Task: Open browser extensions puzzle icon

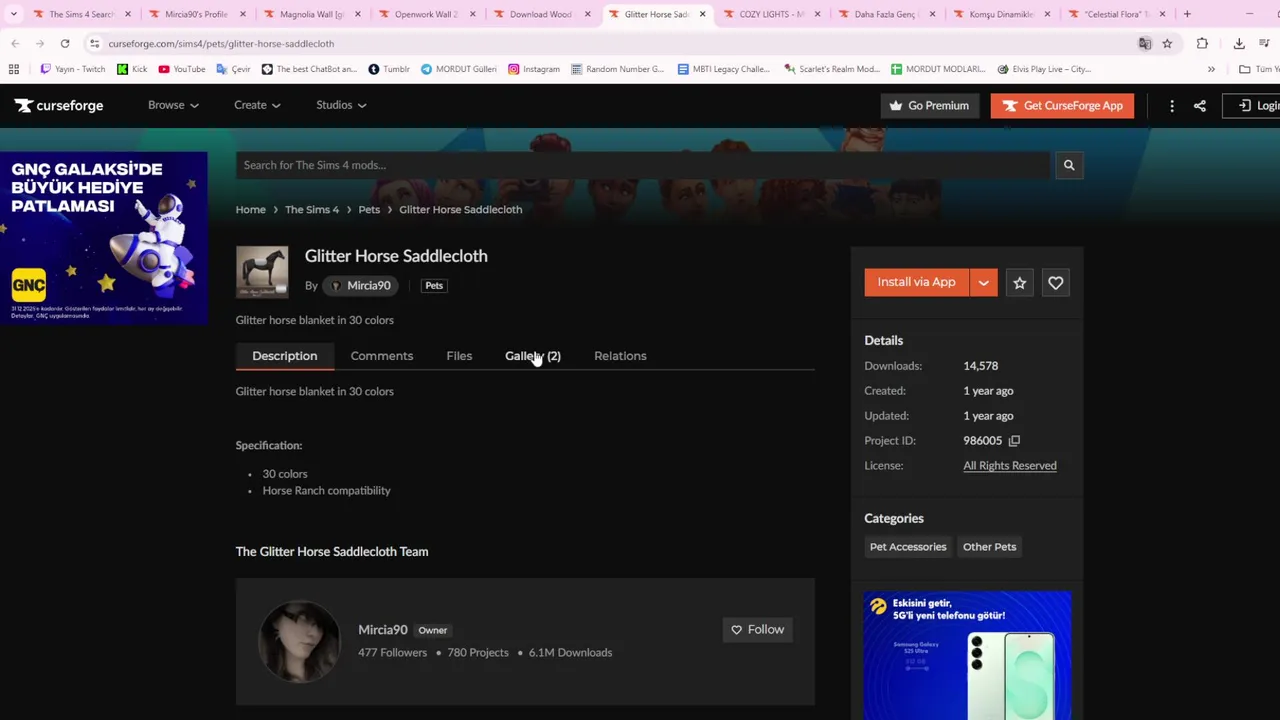Action: pyautogui.click(x=1202, y=44)
